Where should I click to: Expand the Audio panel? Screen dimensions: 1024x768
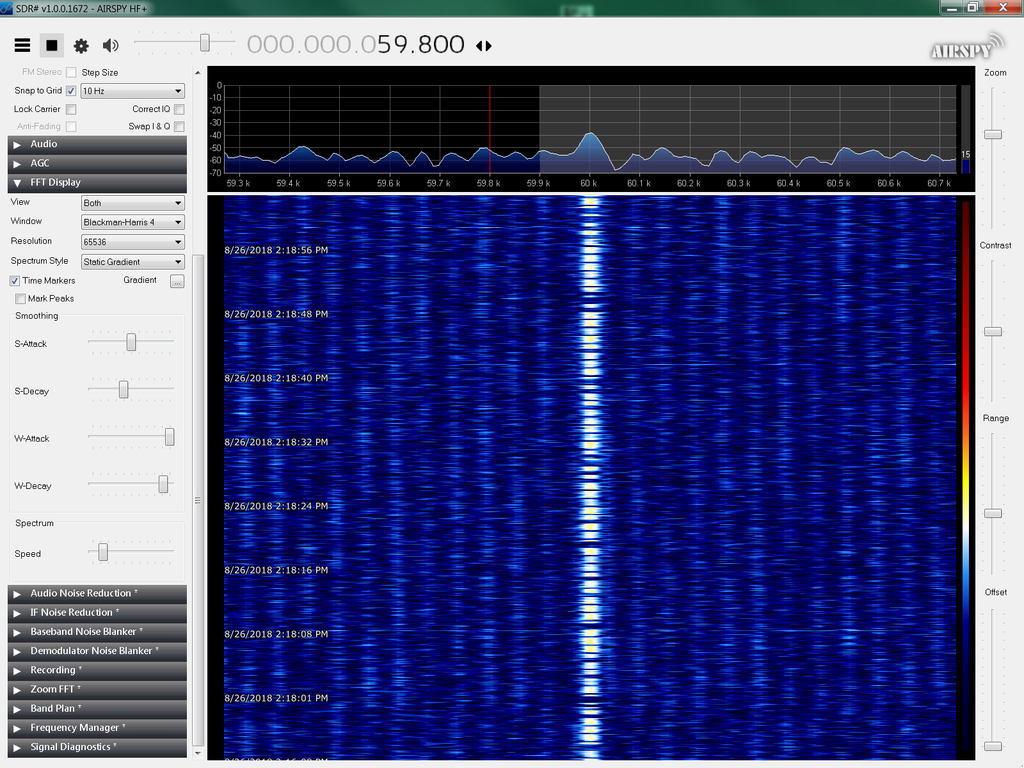pos(97,144)
